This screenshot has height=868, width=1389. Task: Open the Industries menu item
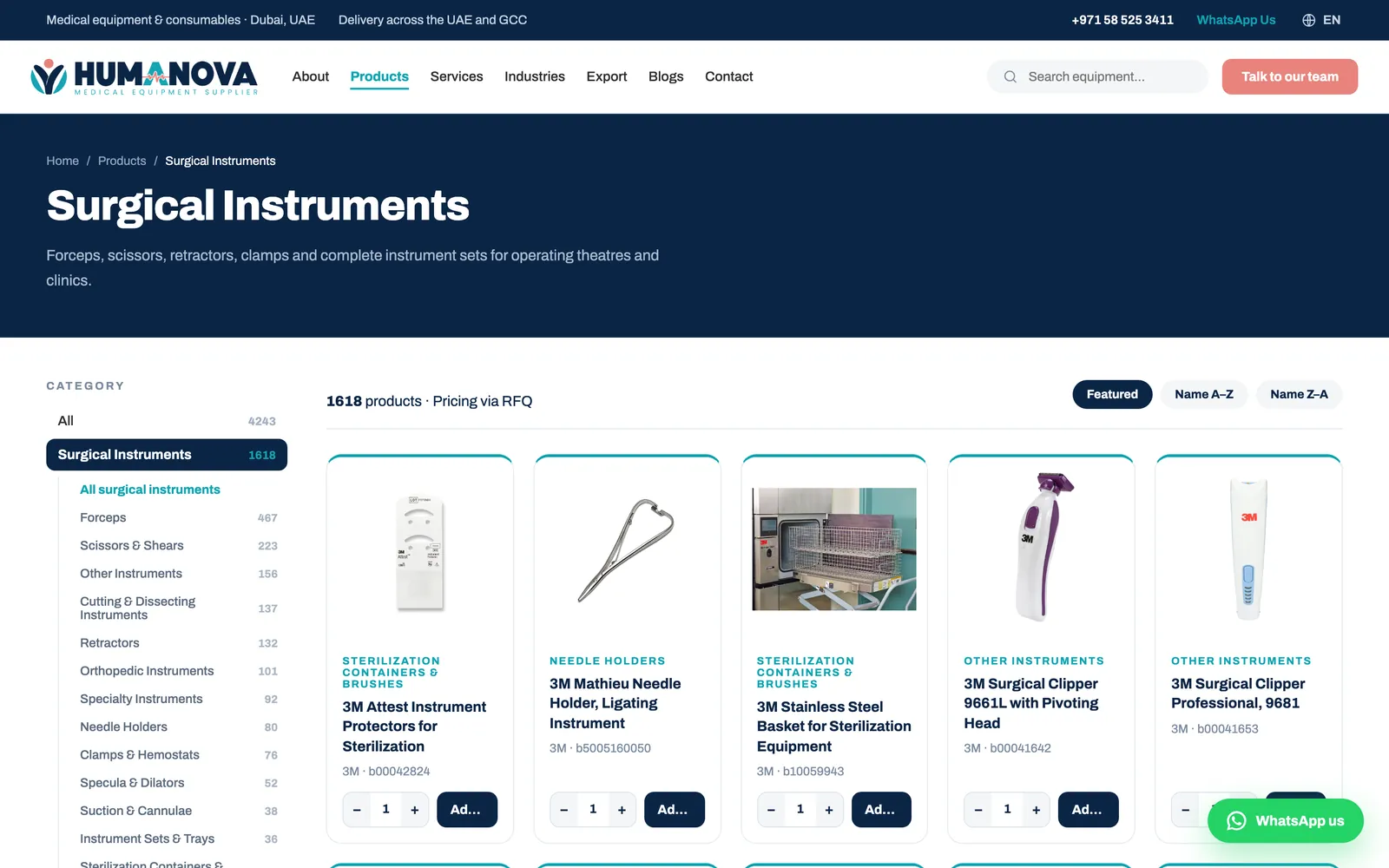(535, 76)
